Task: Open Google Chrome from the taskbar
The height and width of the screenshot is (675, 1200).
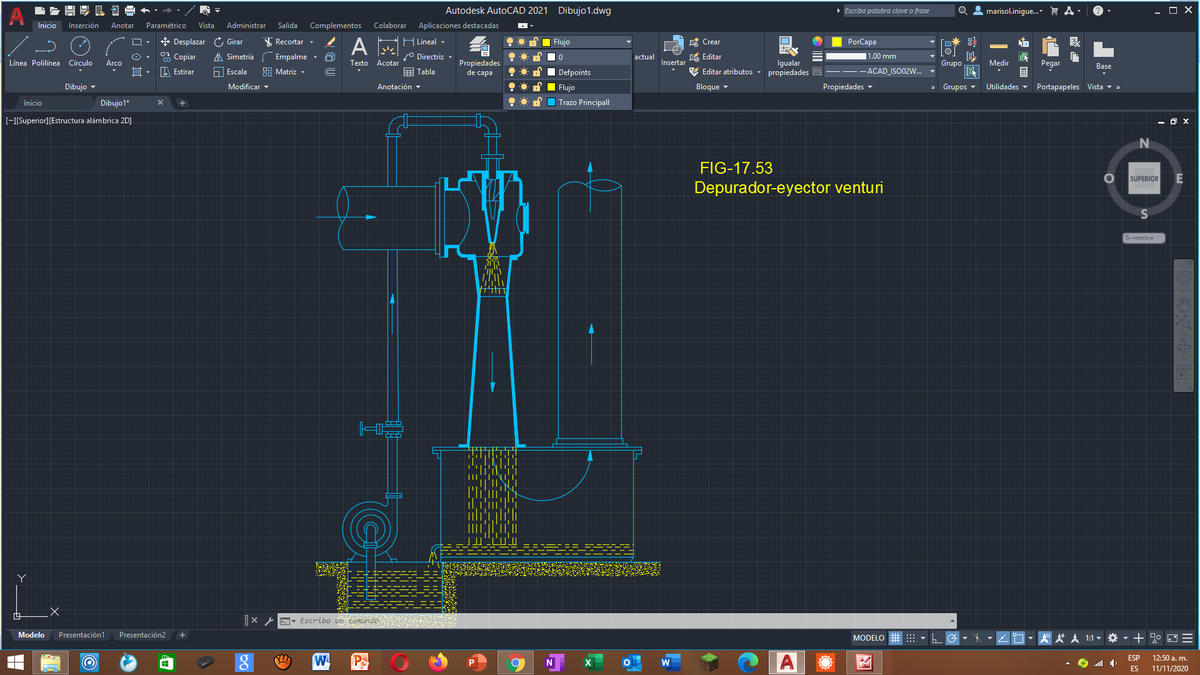Action: tap(515, 662)
